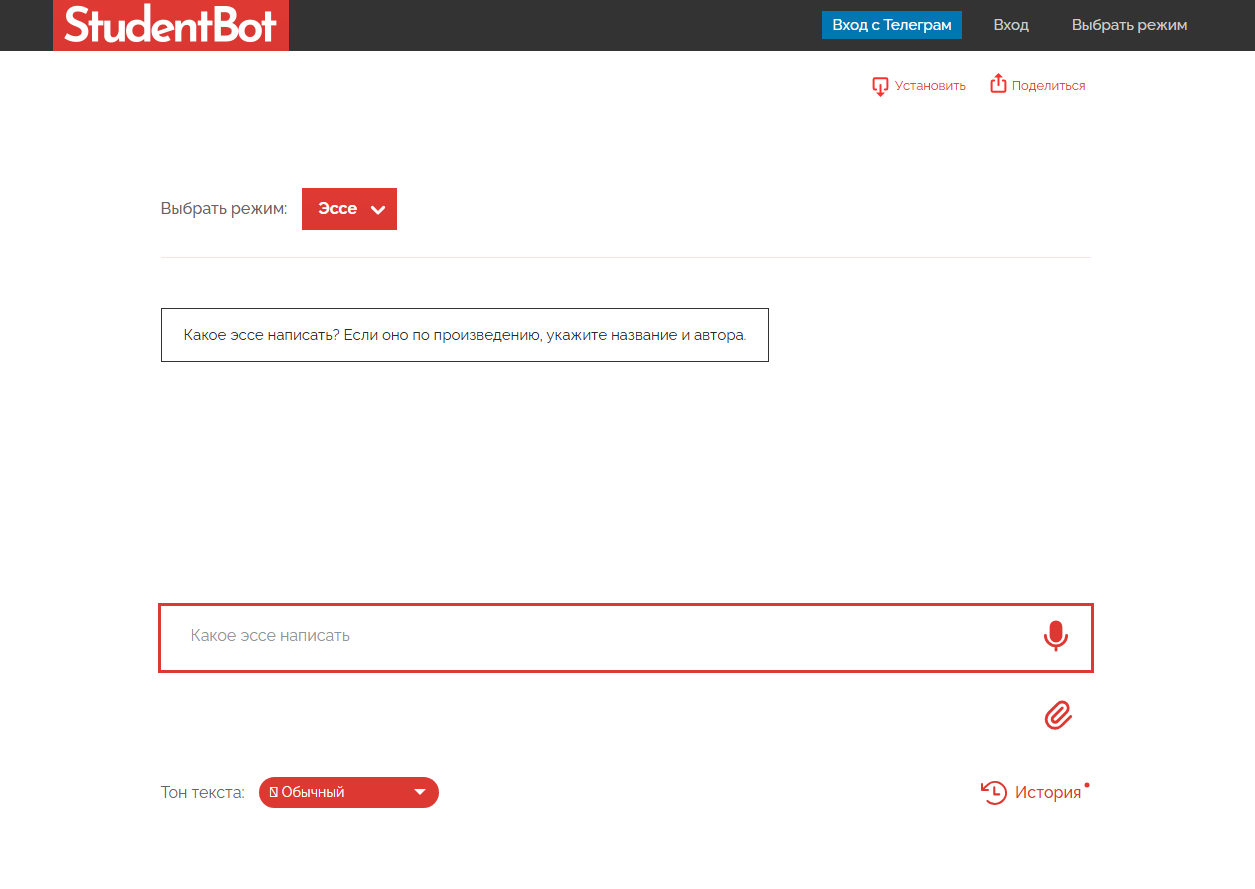
Task: Click the chevron arrow next to Эссе
Action: tap(378, 210)
